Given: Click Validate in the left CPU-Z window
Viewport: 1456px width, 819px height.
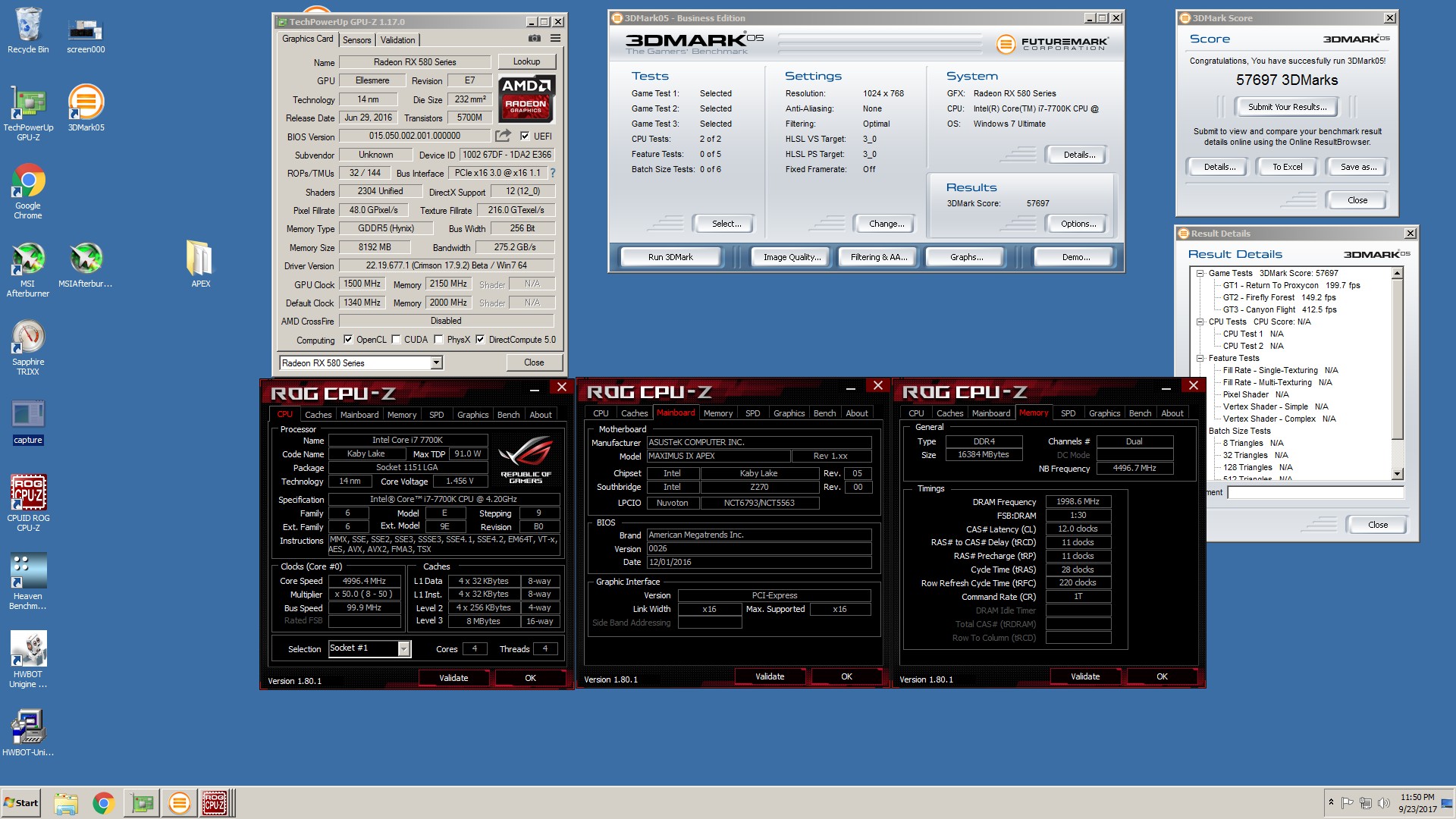Looking at the screenshot, I should 453,678.
